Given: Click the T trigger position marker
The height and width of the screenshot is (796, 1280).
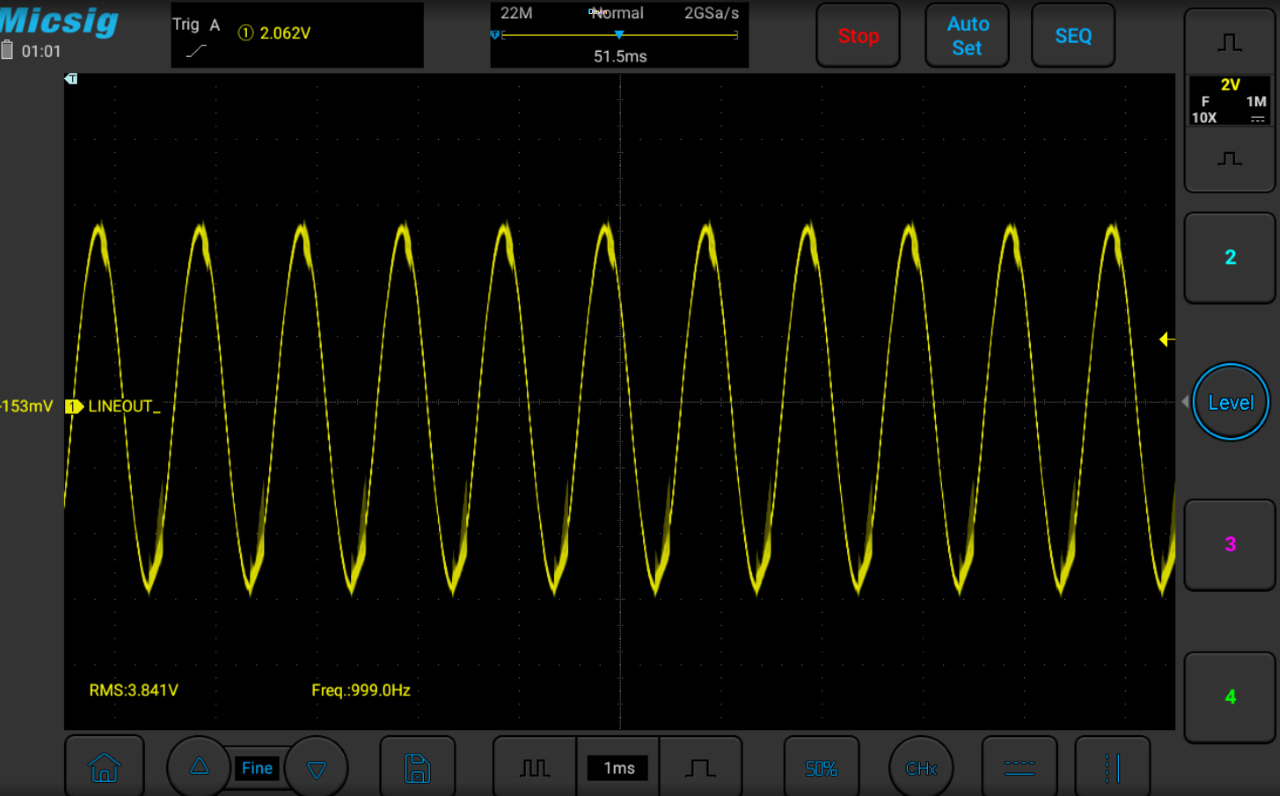Looking at the screenshot, I should click(71, 79).
